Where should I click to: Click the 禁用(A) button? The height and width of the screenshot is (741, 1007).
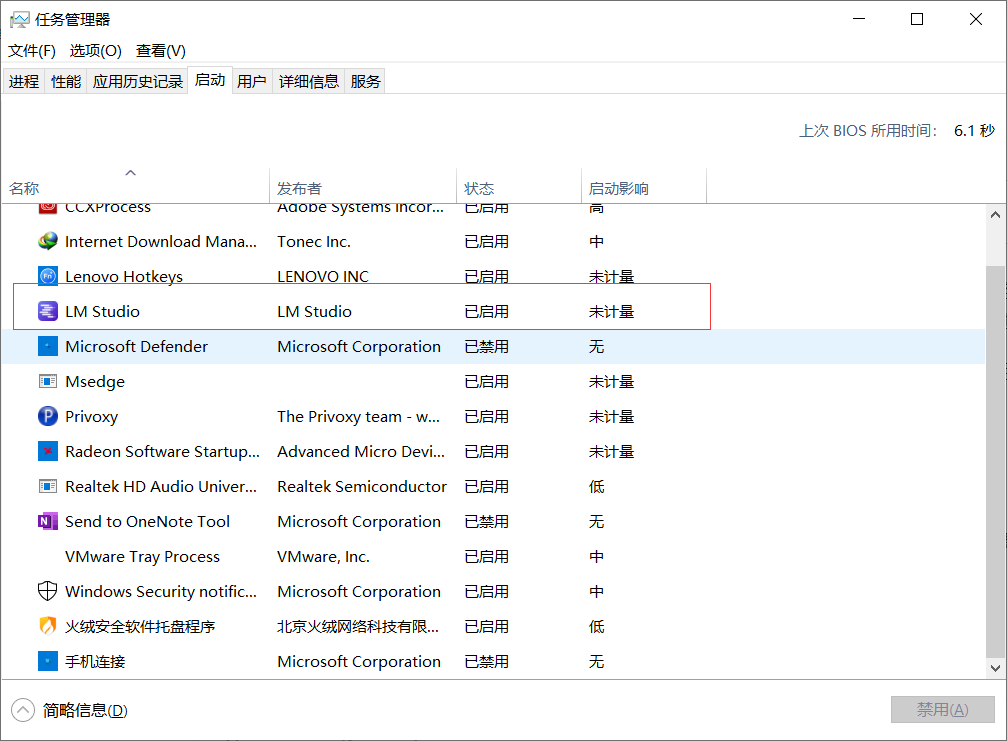point(942,710)
